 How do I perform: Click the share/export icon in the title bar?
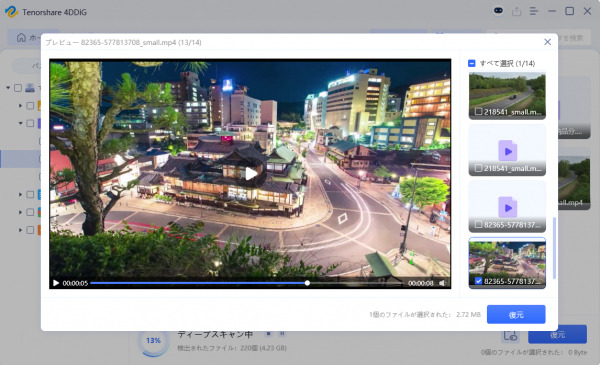tap(517, 11)
